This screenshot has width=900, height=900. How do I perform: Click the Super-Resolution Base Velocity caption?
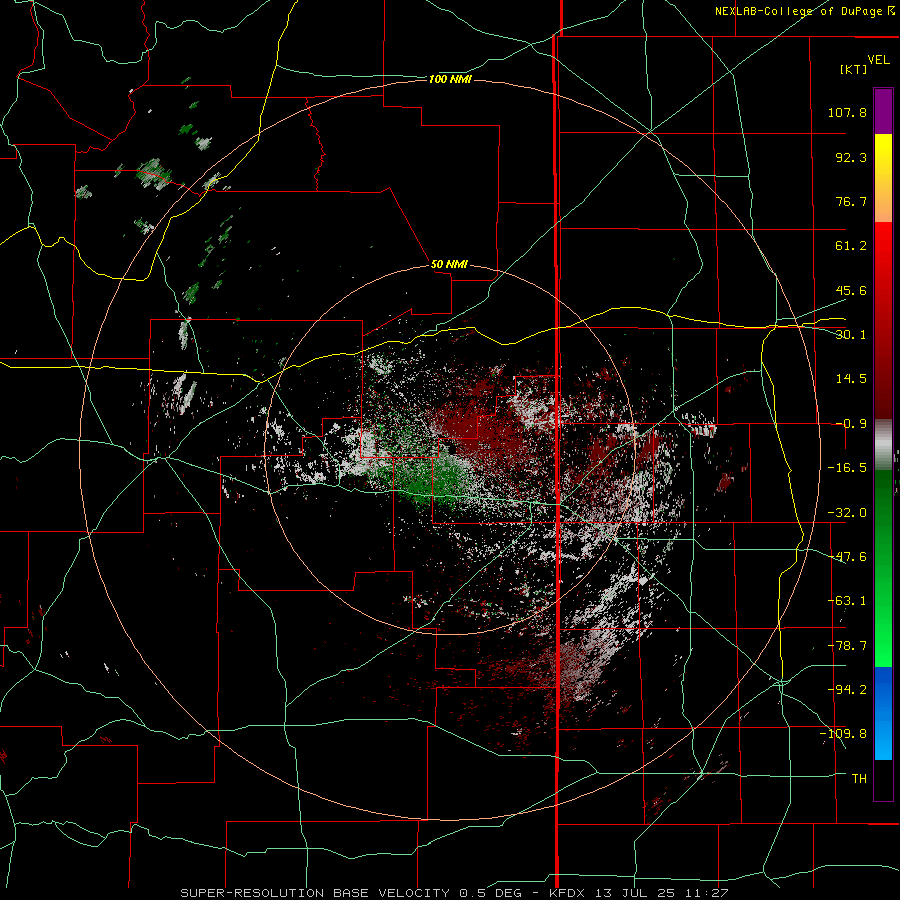click(455, 893)
